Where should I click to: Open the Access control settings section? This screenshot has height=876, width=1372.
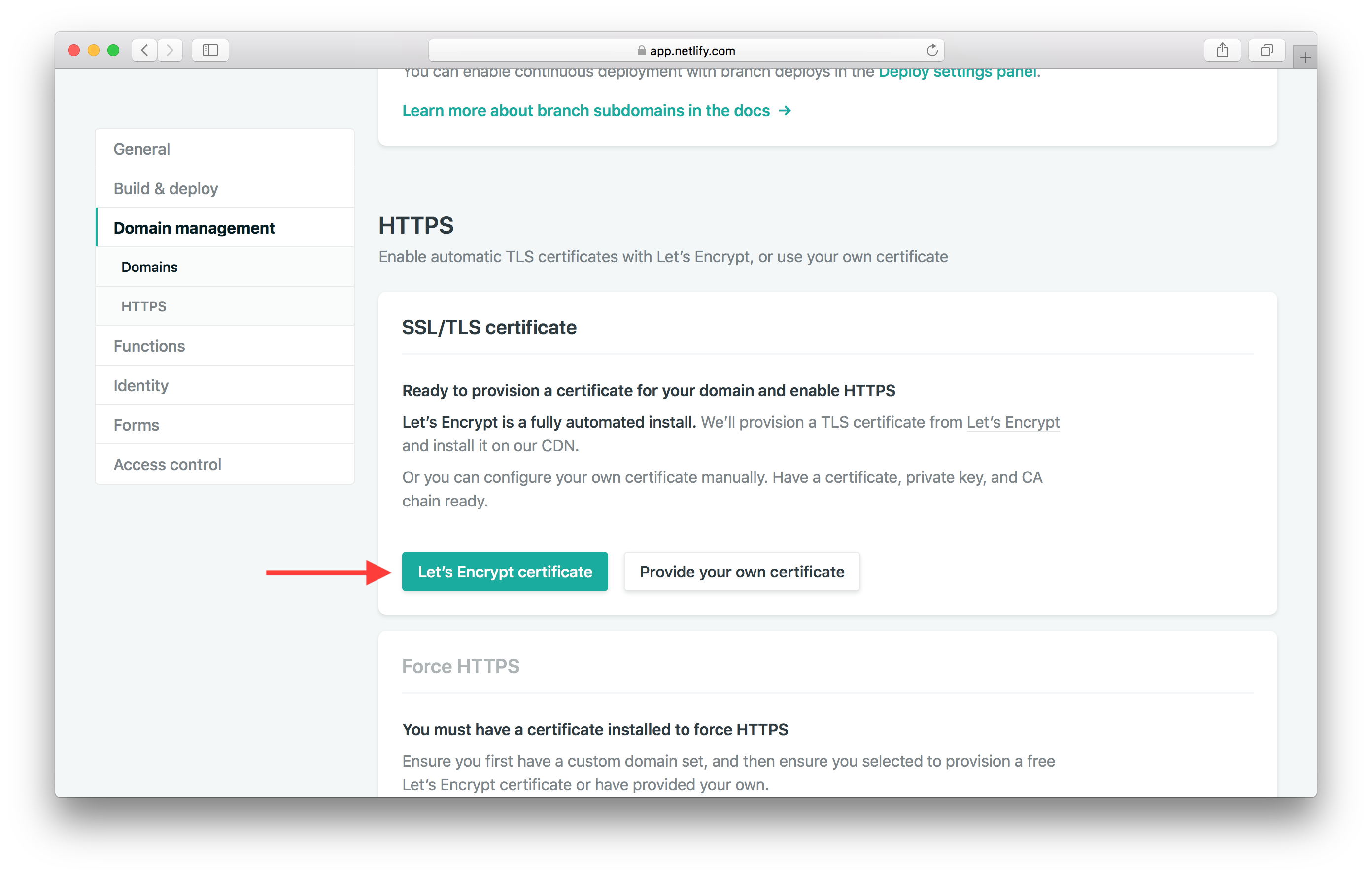tap(168, 464)
